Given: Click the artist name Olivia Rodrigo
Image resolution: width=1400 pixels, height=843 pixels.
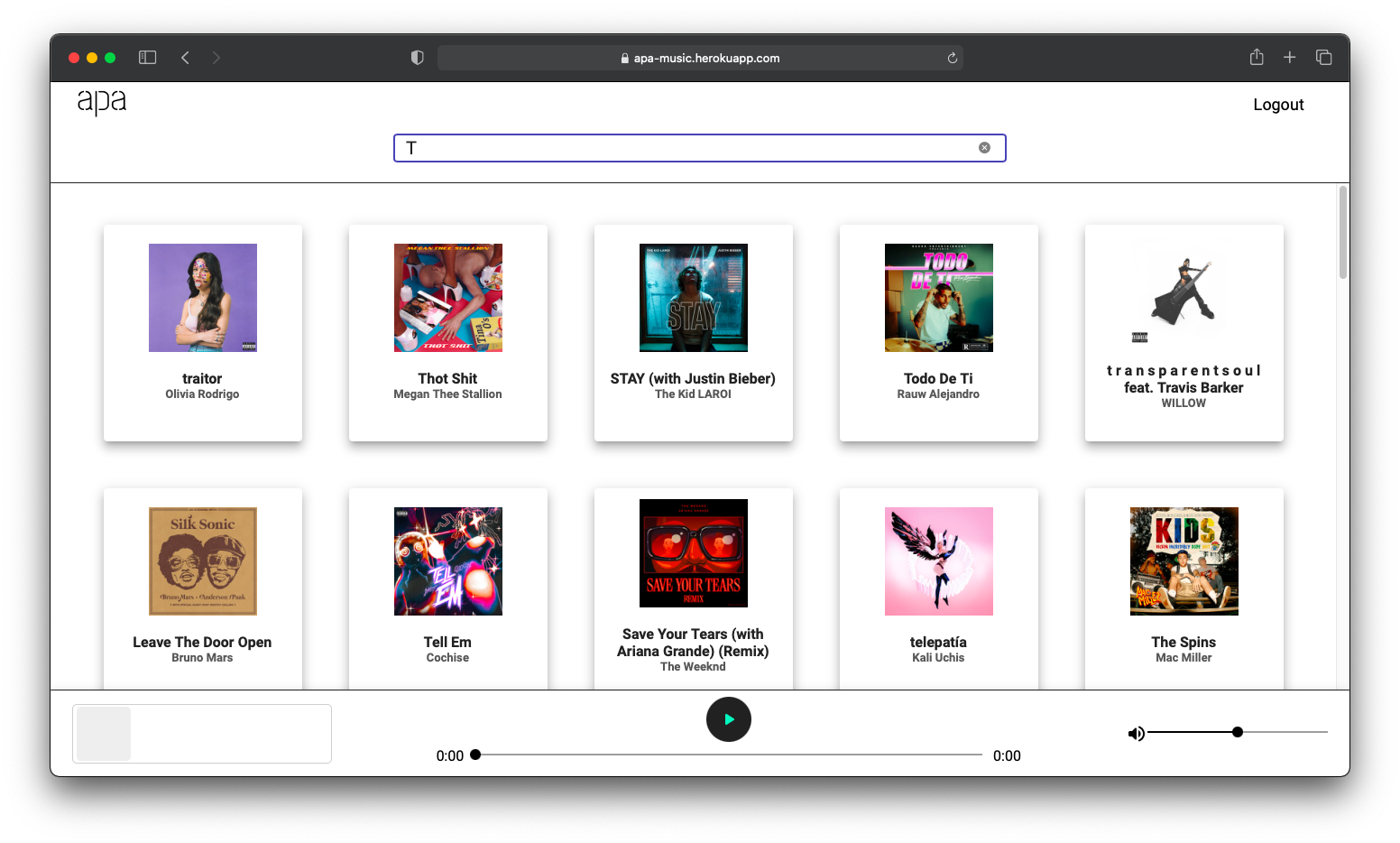Looking at the screenshot, I should (x=202, y=394).
